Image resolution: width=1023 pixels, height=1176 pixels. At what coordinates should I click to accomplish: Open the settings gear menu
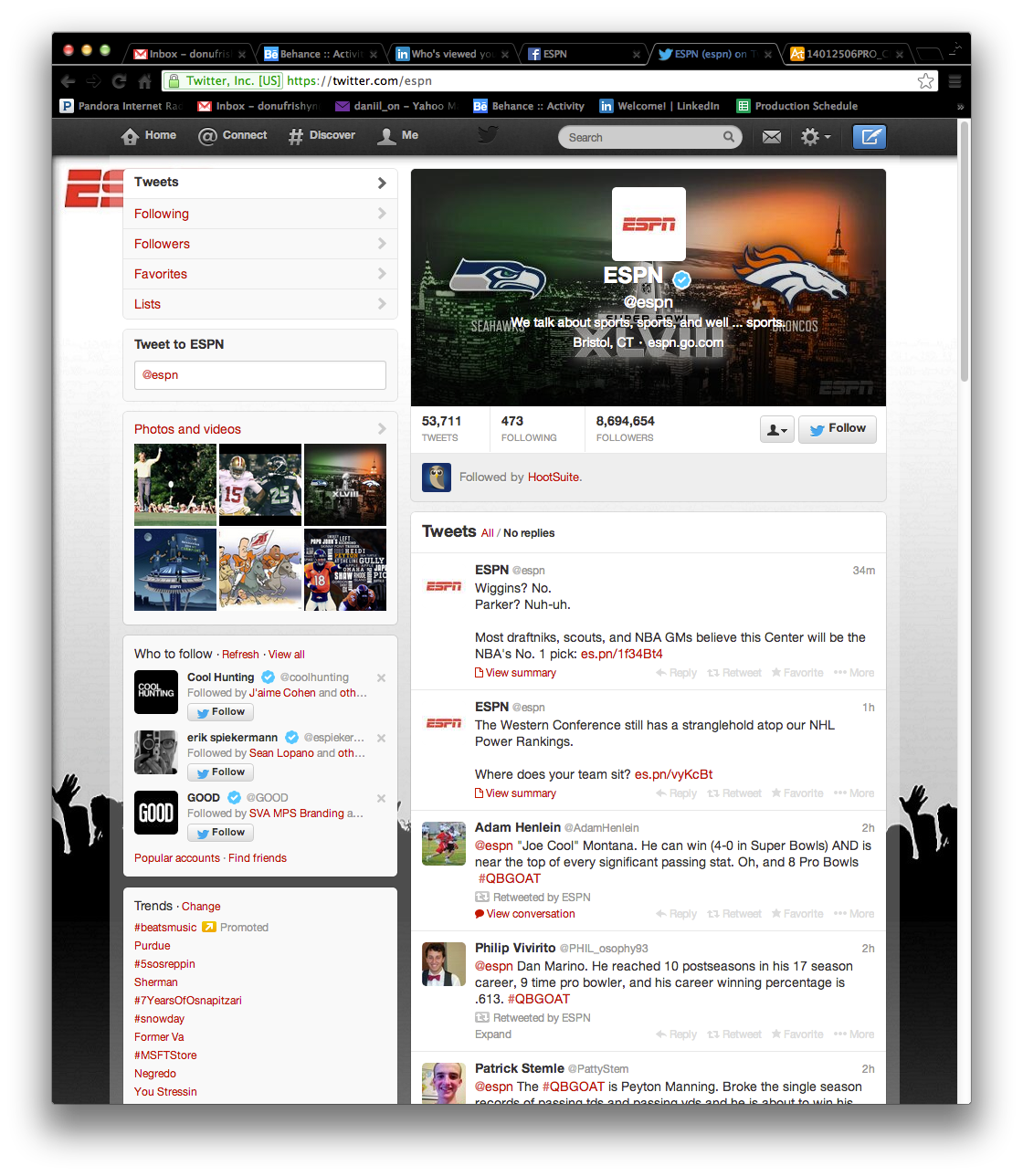(815, 137)
